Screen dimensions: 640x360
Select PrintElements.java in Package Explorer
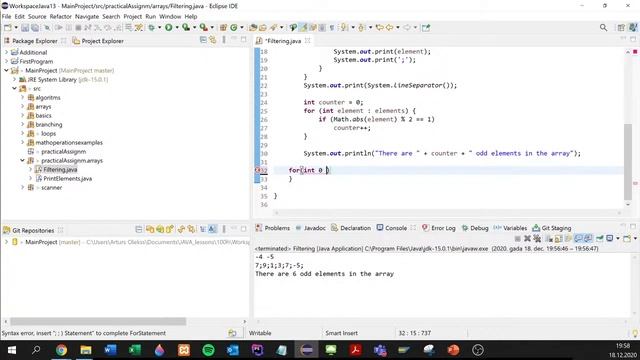click(68, 178)
